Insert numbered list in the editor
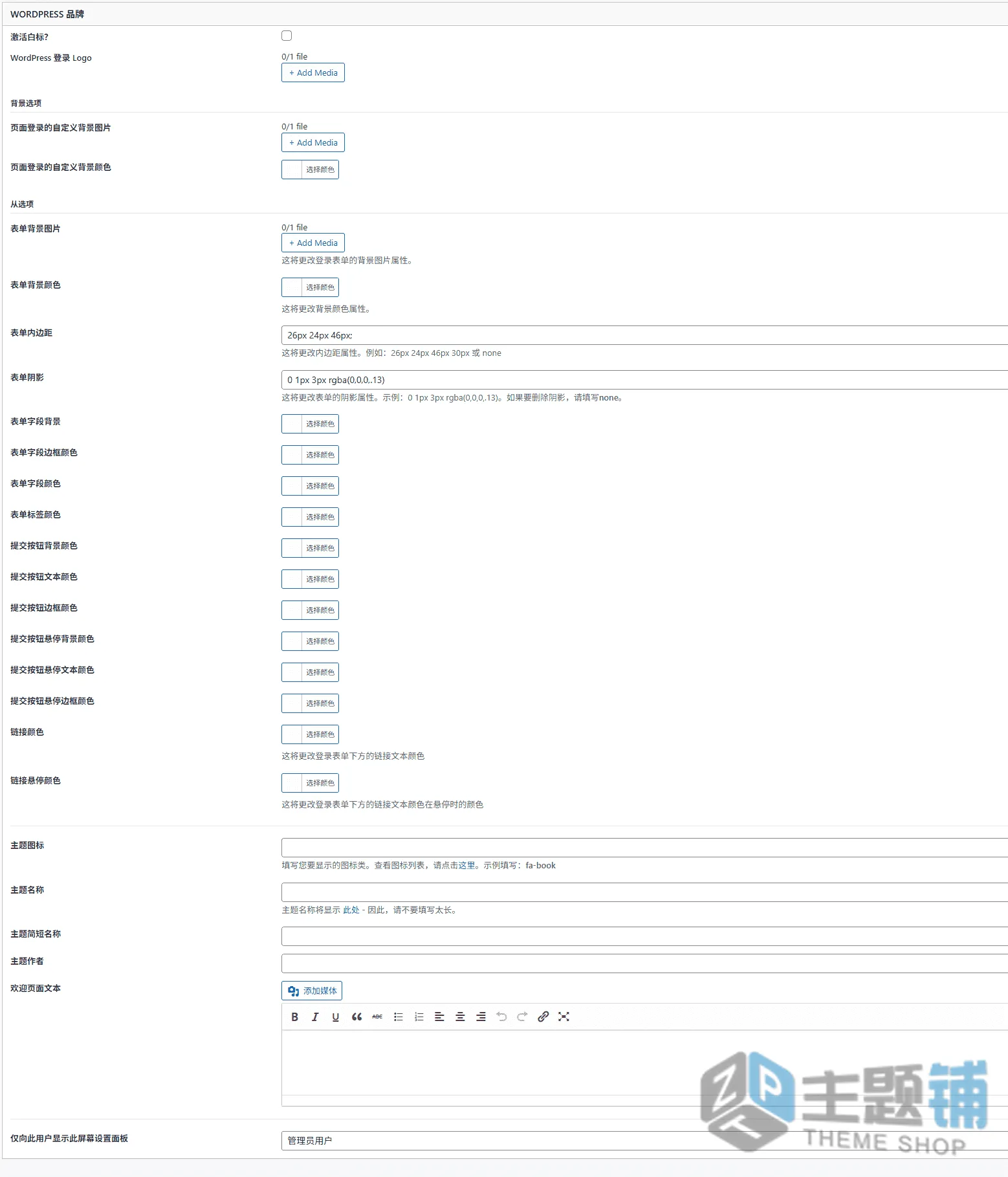Viewport: 1008px width, 1177px height. point(419,1017)
